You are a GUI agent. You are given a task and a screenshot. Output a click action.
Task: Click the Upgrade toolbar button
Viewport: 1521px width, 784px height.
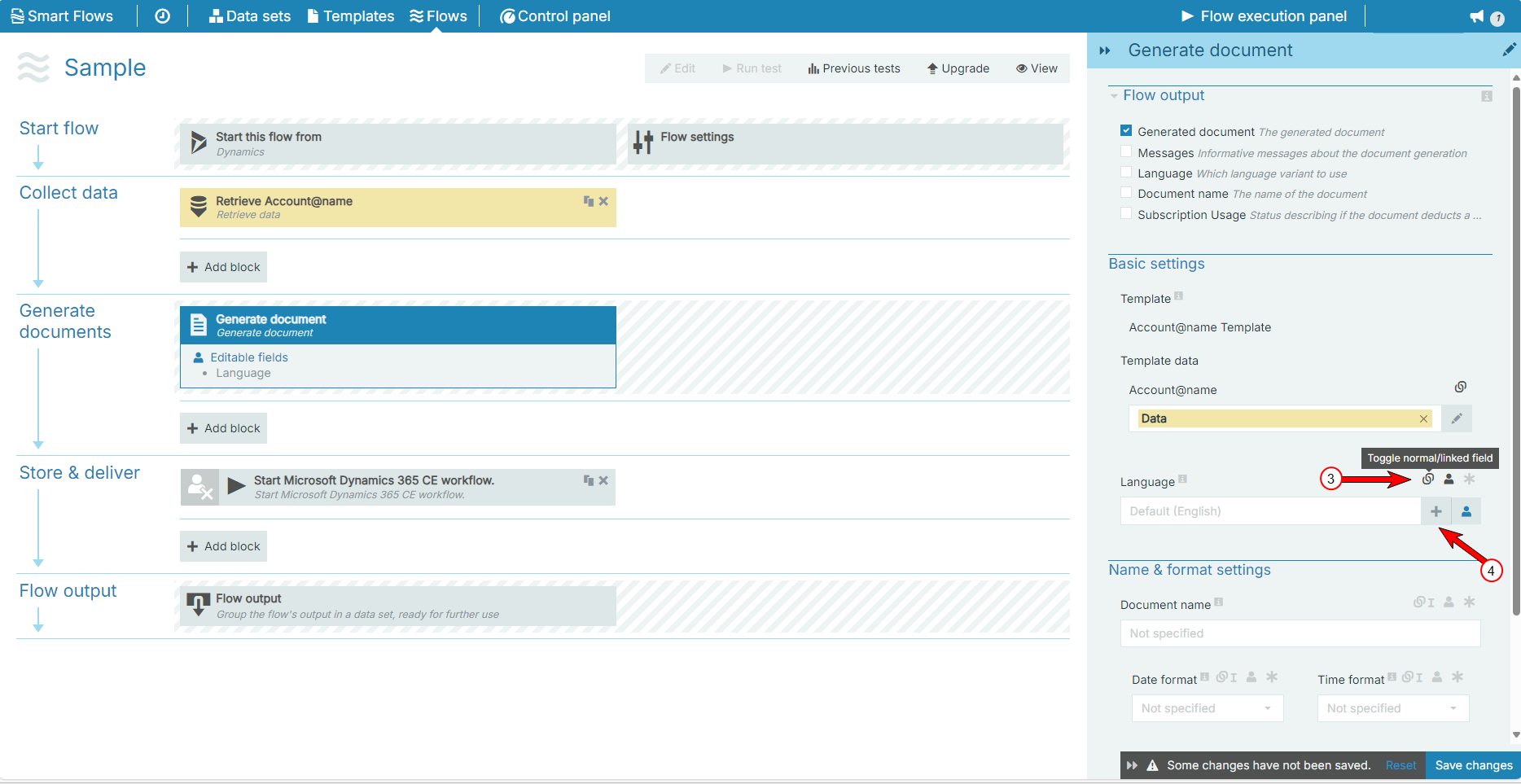pyautogui.click(x=958, y=68)
